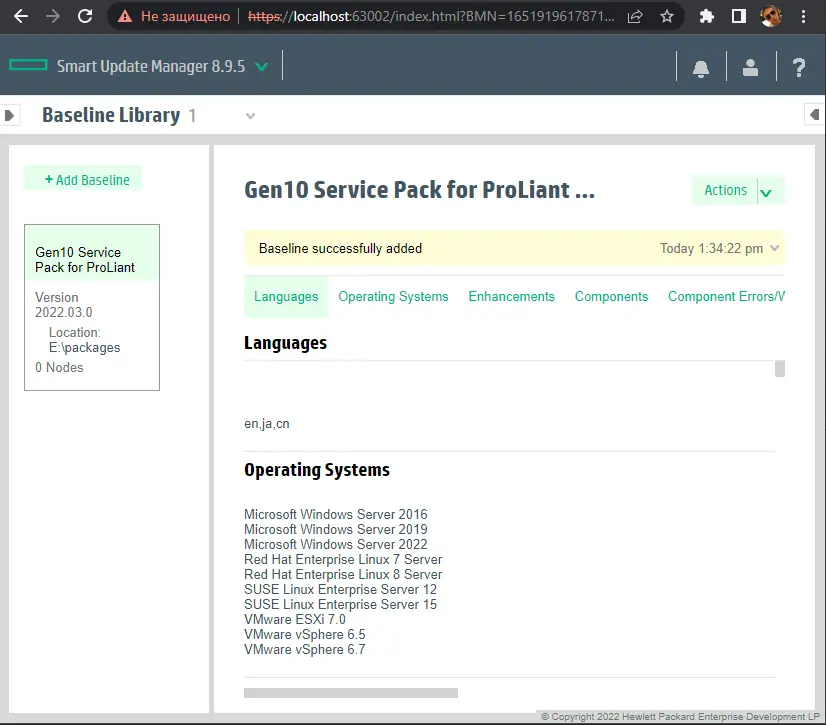Toggle the browser side panel button

pyautogui.click(x=738, y=16)
